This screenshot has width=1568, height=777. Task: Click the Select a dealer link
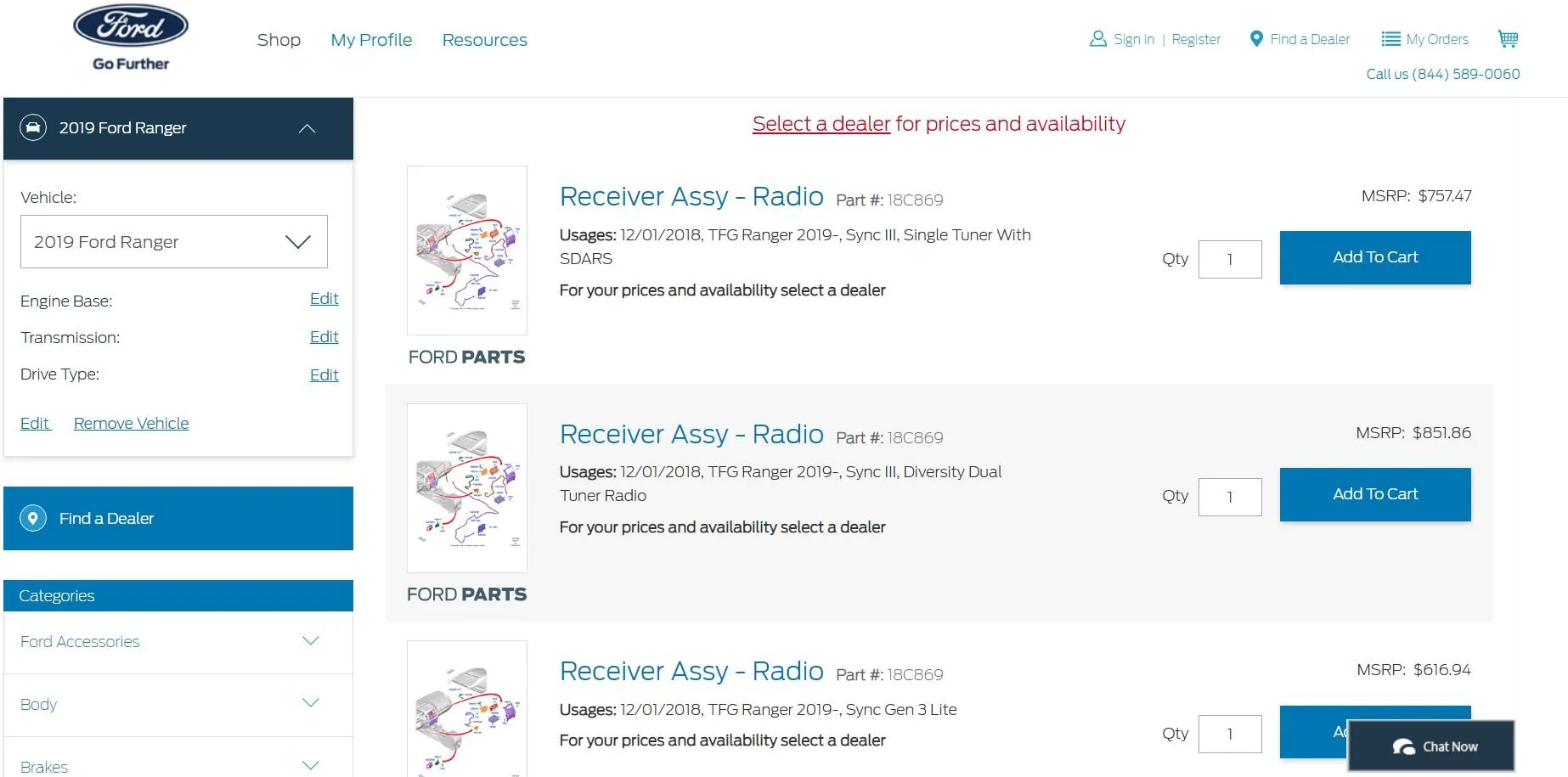click(x=821, y=124)
